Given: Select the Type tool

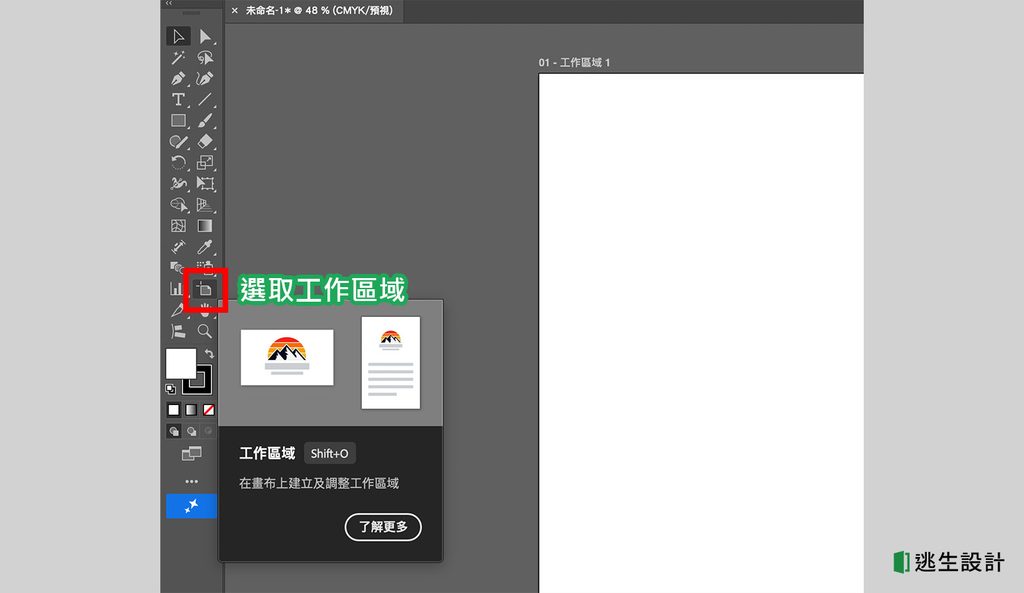Looking at the screenshot, I should pos(178,99).
